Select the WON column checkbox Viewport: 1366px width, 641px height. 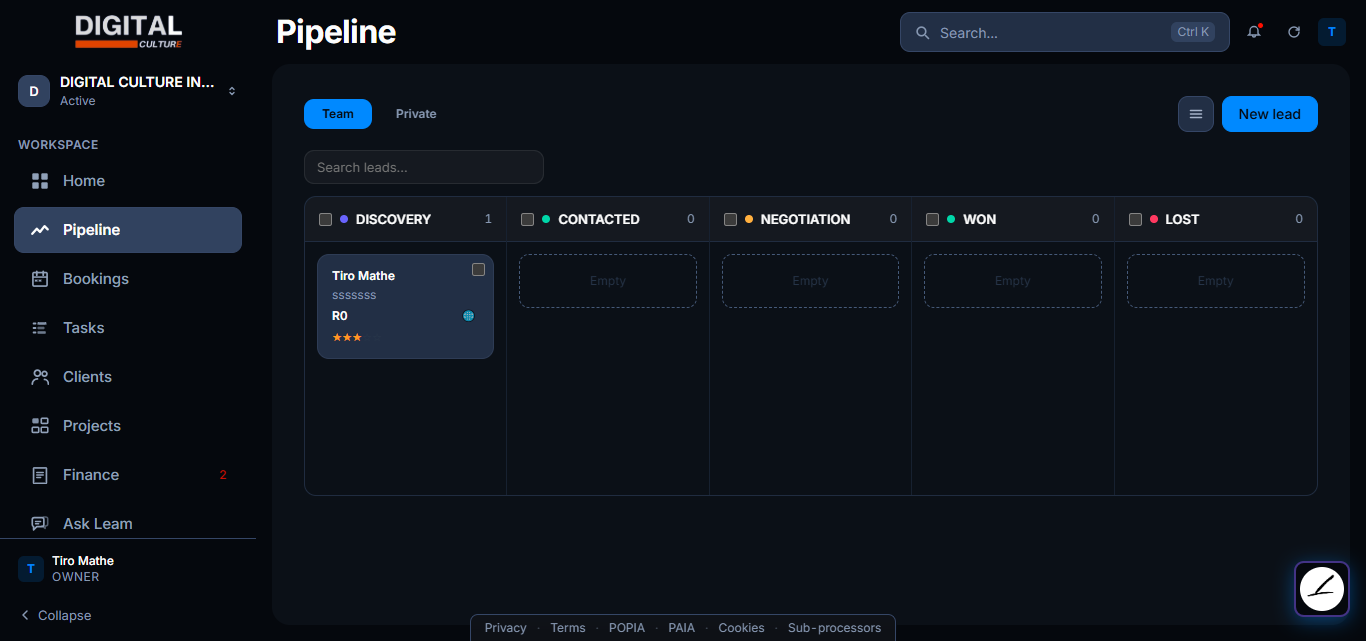point(932,219)
